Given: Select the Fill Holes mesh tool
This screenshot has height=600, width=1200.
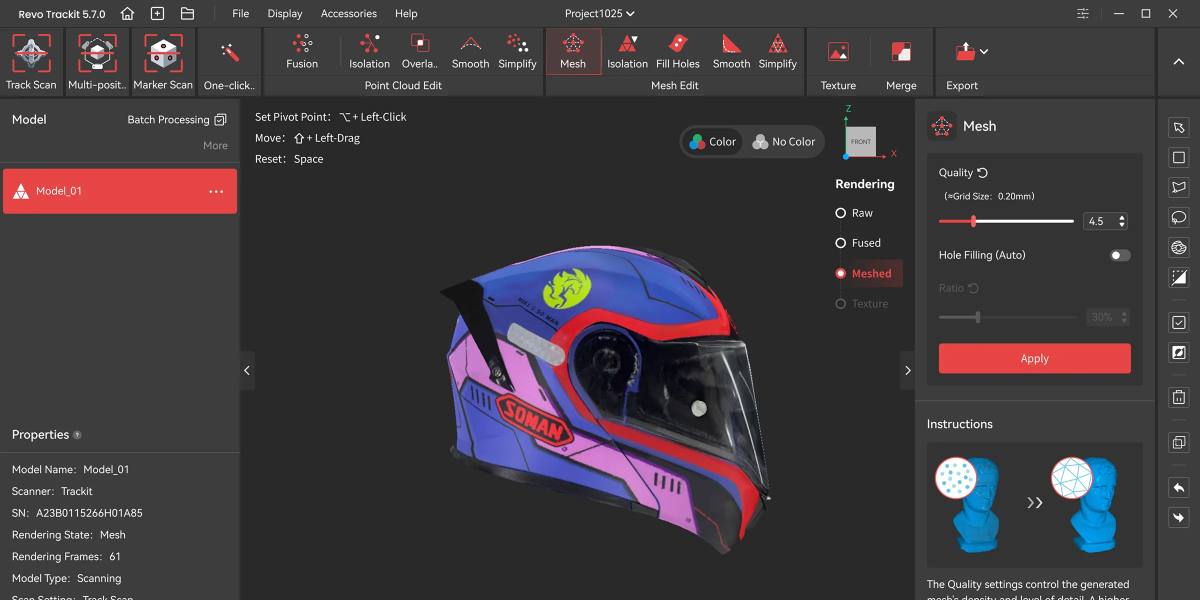Looking at the screenshot, I should [x=679, y=50].
